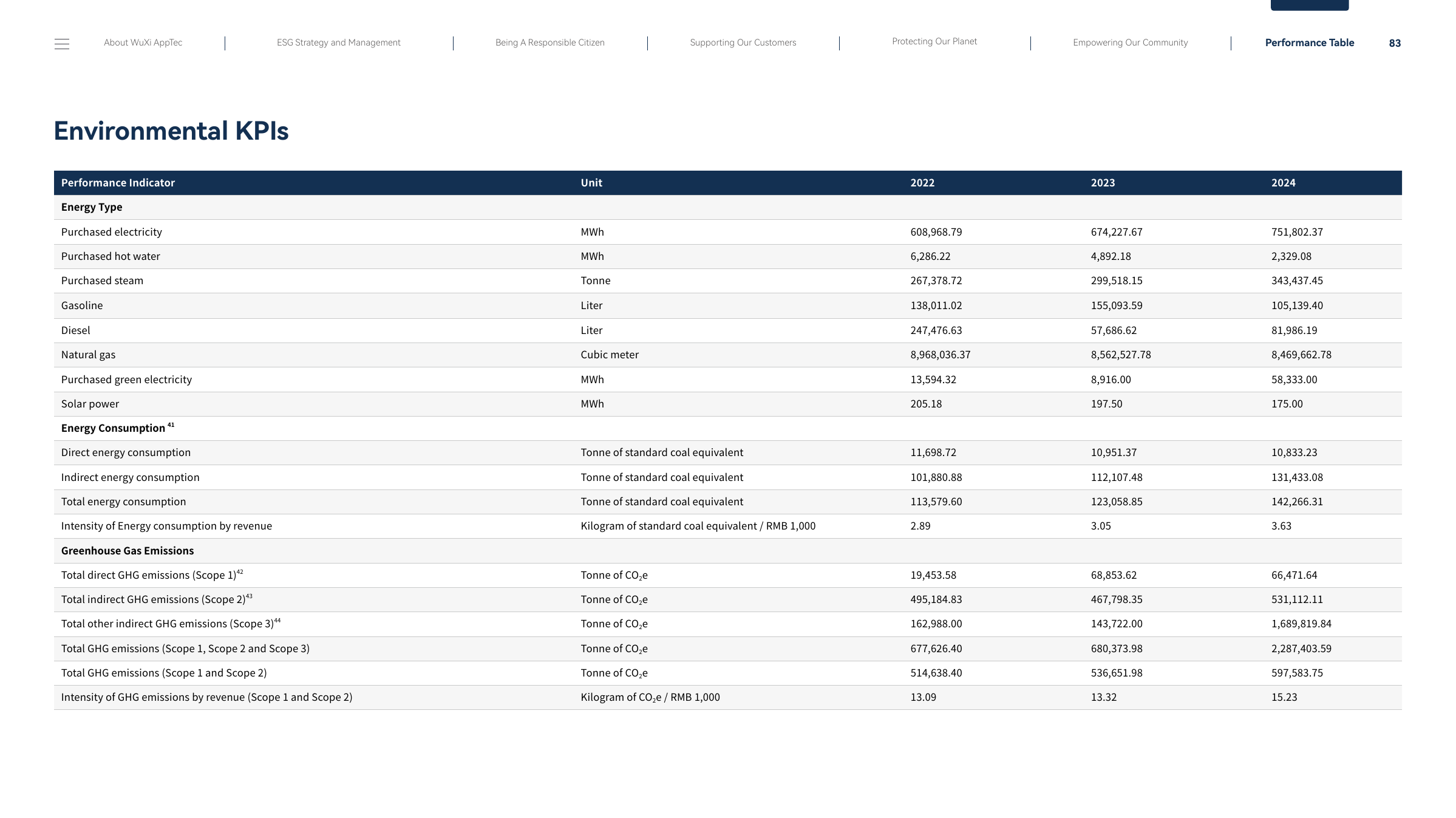Open Protecting Our Planet section

934,41
